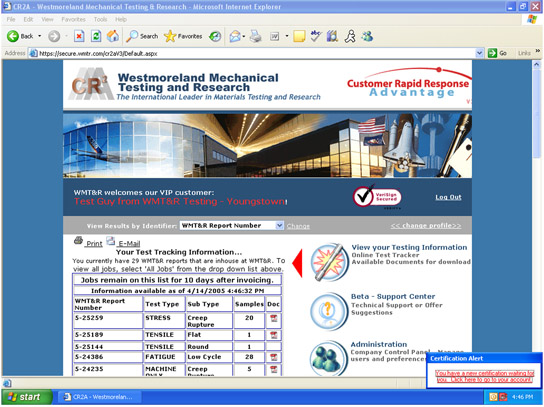
Task: Open the PDF doc icon for S-24386
Action: click(273, 357)
